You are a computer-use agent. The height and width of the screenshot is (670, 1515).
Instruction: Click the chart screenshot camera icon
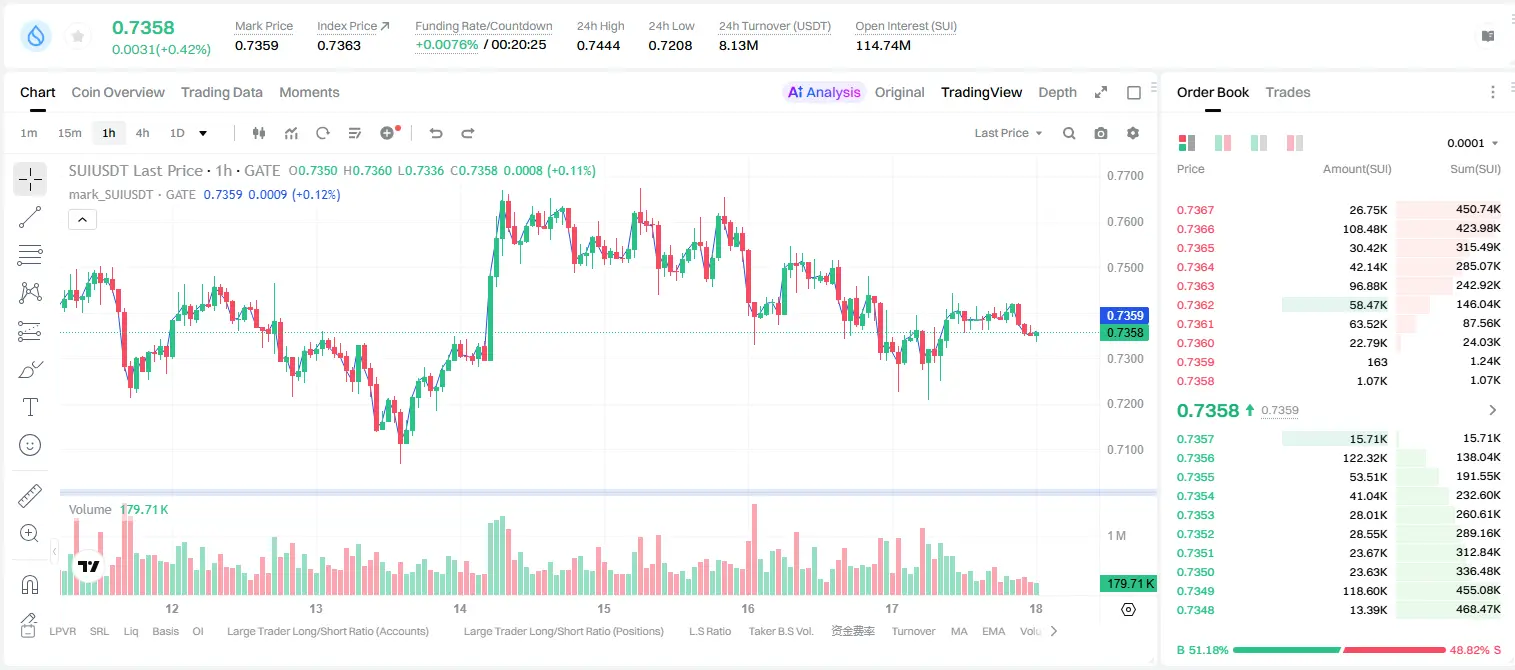click(1101, 133)
